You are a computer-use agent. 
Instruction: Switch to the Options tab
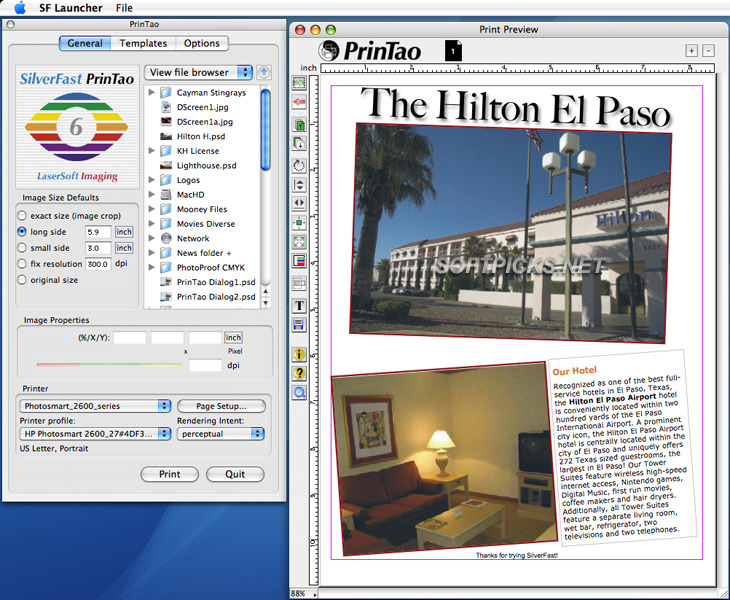pyautogui.click(x=202, y=43)
